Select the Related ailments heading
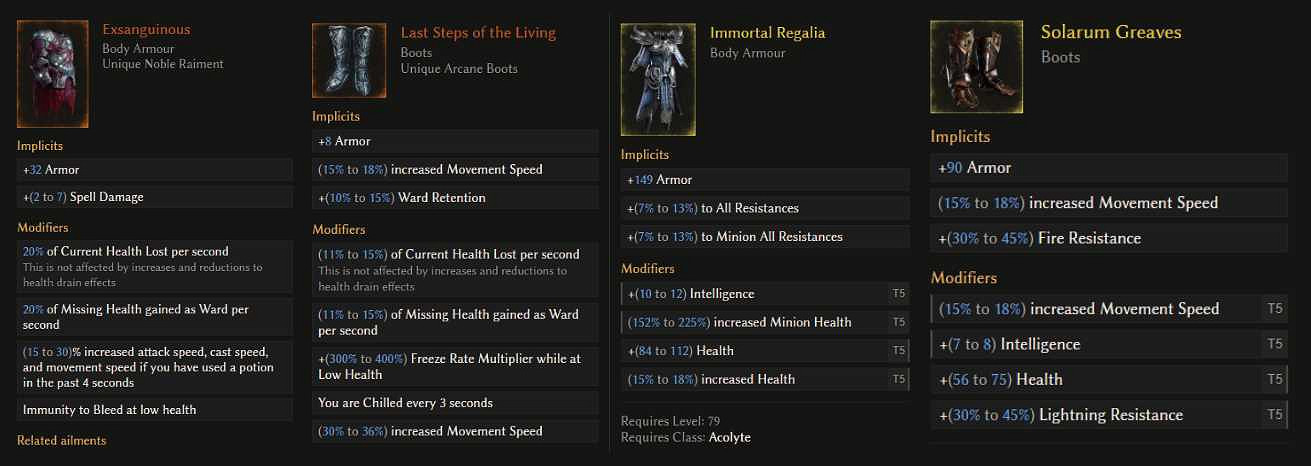This screenshot has height=466, width=1311. tap(61, 441)
